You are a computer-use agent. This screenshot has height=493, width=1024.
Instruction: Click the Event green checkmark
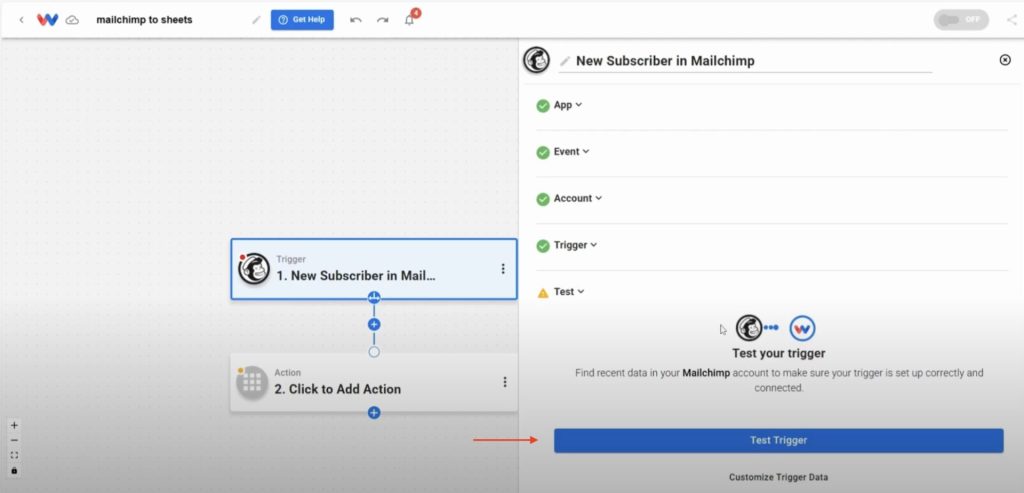543,152
